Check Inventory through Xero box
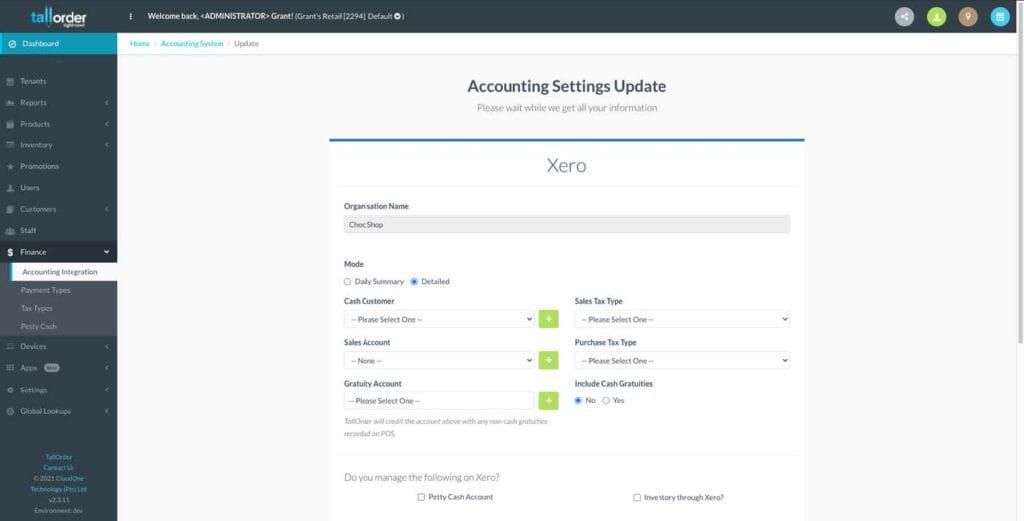1024x521 pixels. (637, 497)
